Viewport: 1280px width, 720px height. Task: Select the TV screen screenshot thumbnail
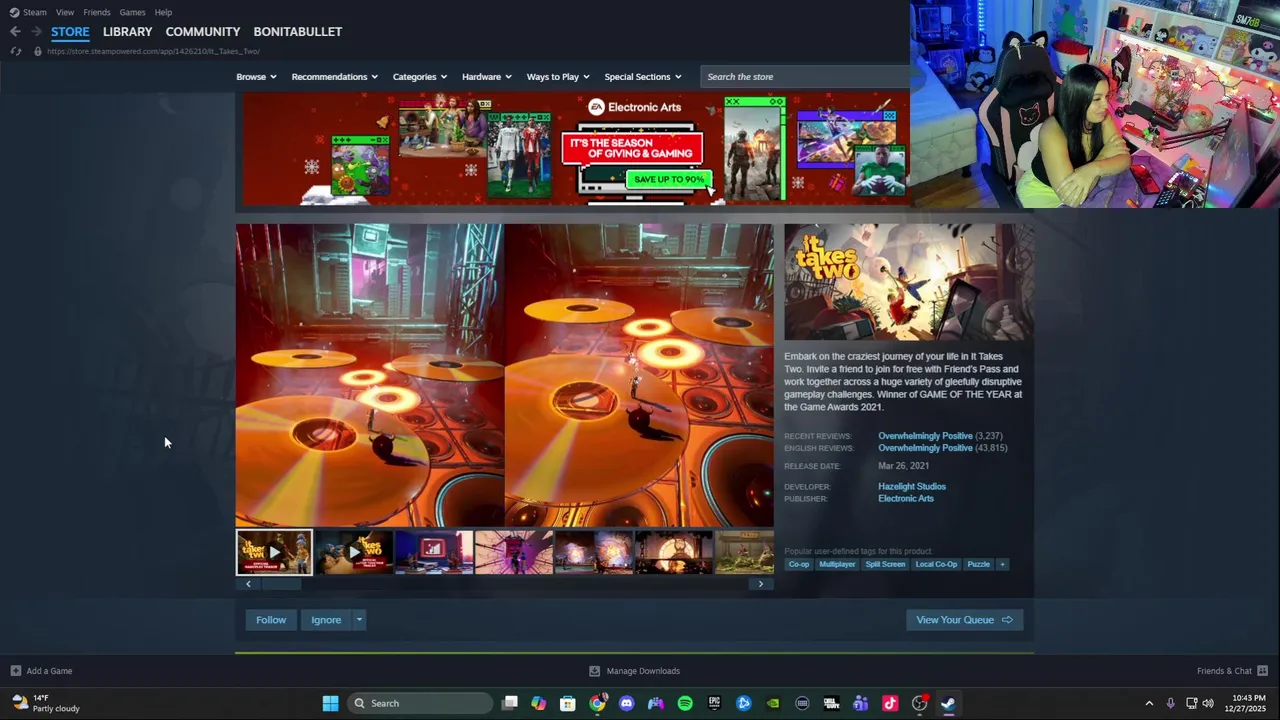[x=434, y=552]
